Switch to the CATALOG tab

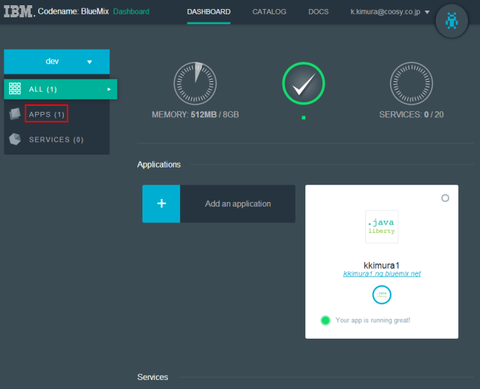pyautogui.click(x=269, y=12)
